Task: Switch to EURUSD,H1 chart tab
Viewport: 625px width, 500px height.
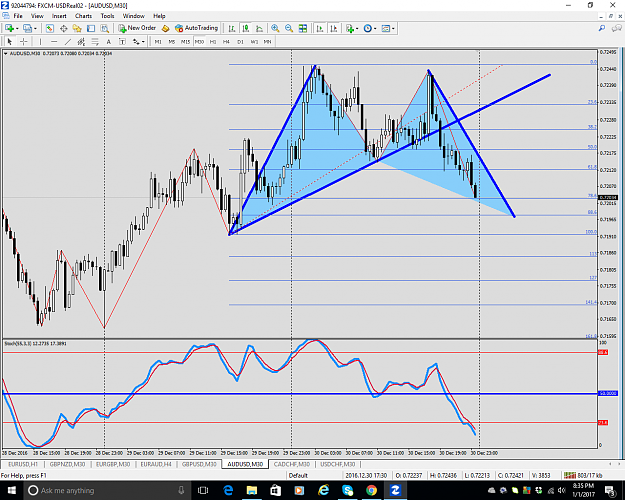Action: 23,464
